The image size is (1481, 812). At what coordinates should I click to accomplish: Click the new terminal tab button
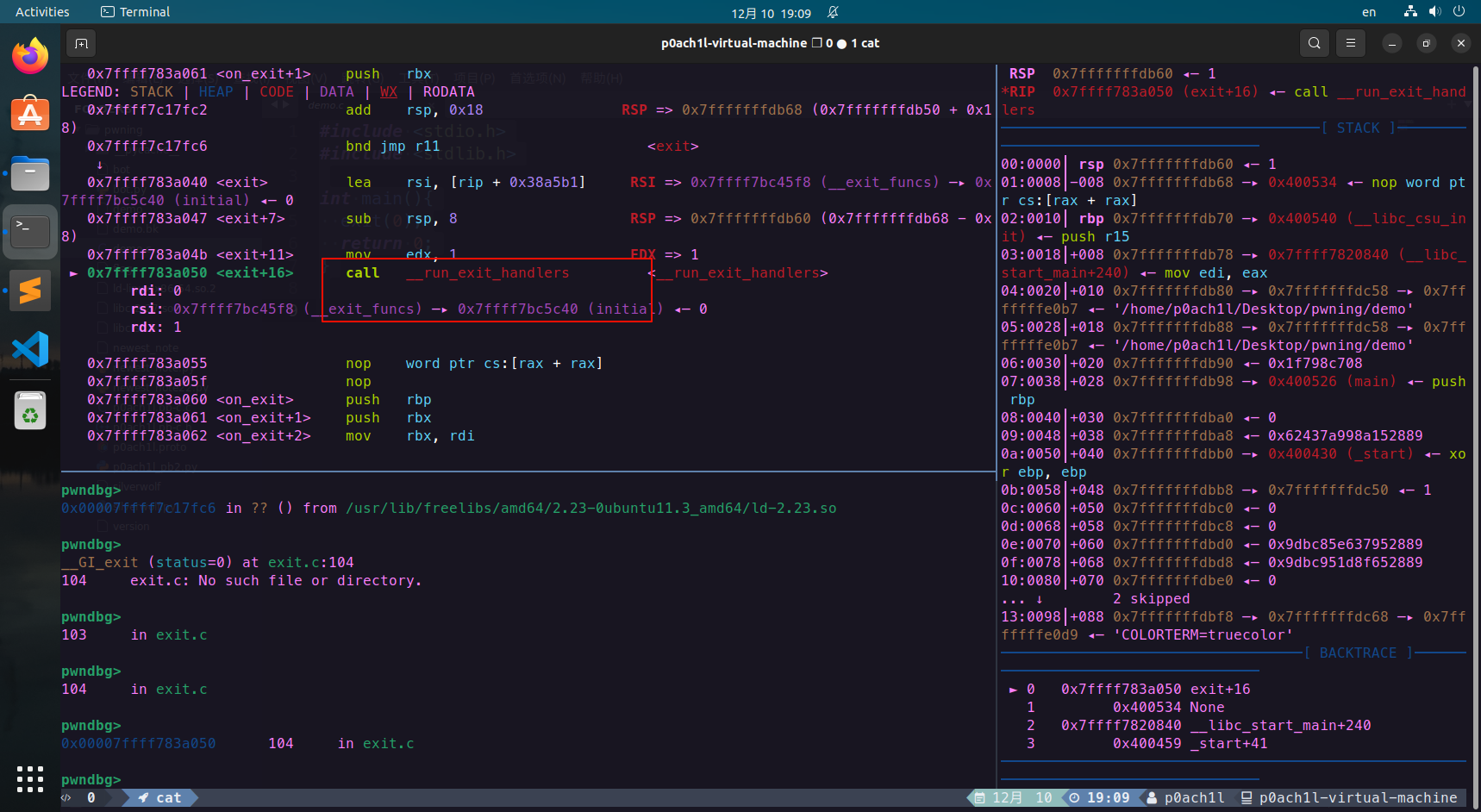pos(81,43)
